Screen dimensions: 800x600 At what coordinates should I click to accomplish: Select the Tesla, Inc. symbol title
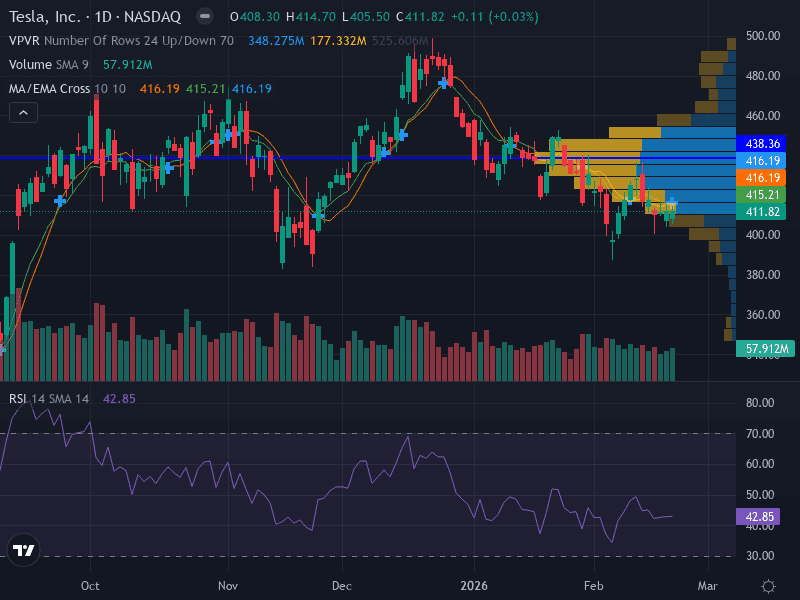tap(45, 17)
